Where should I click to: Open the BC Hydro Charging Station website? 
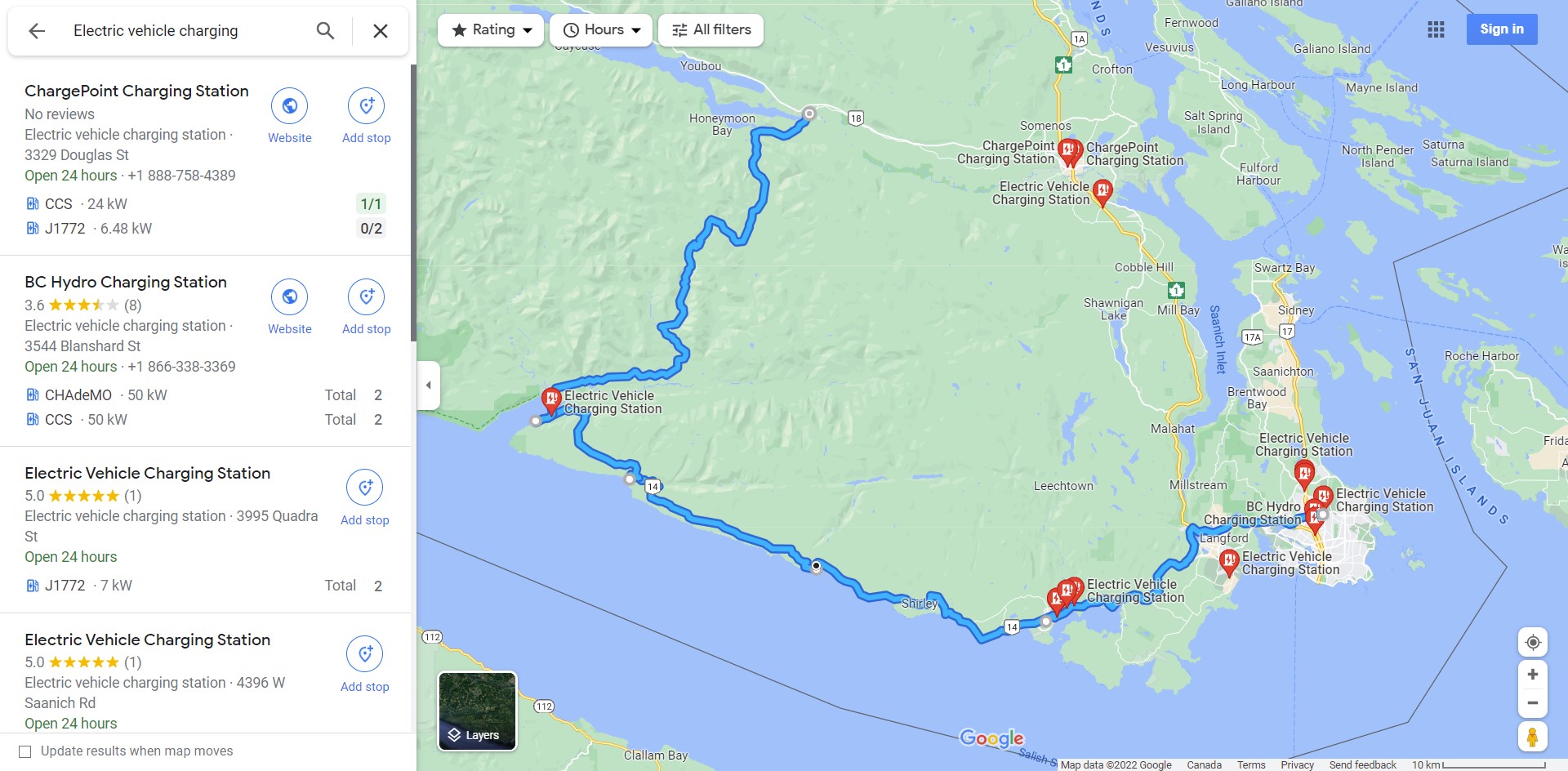pos(290,307)
